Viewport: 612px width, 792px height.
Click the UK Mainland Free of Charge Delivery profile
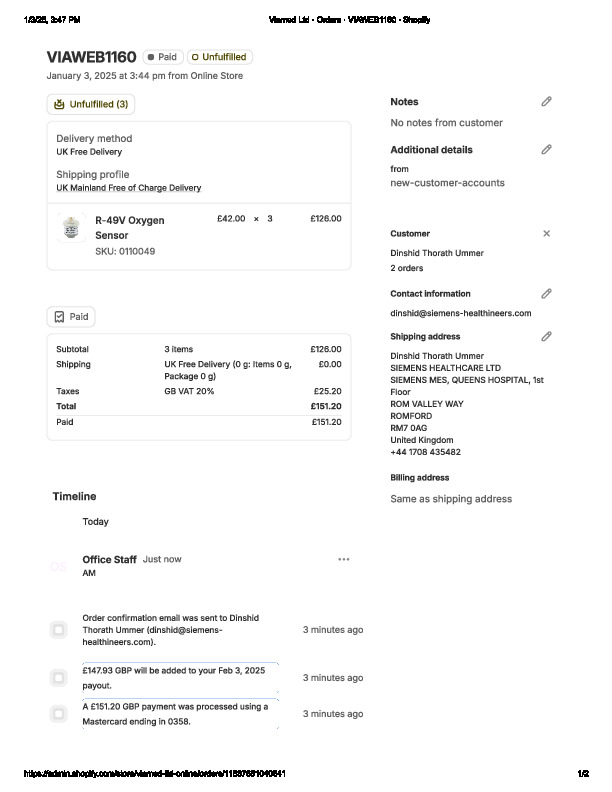tap(128, 188)
